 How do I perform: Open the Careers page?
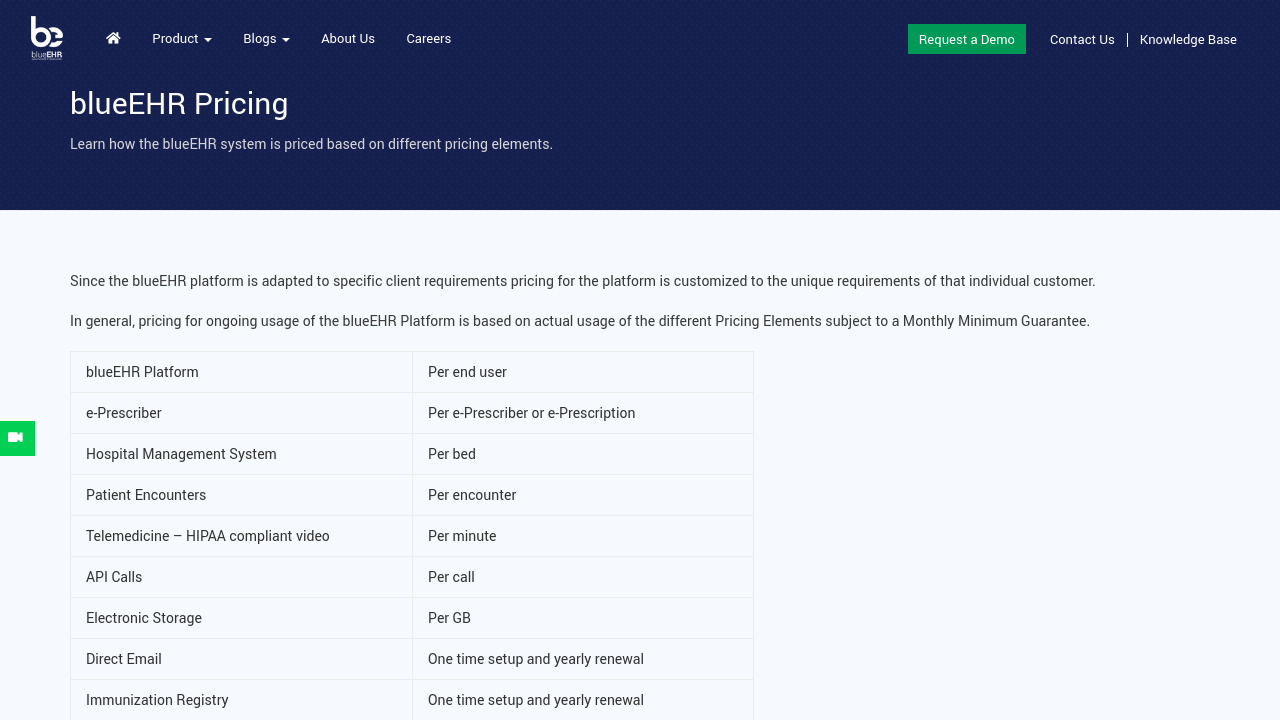pos(428,39)
